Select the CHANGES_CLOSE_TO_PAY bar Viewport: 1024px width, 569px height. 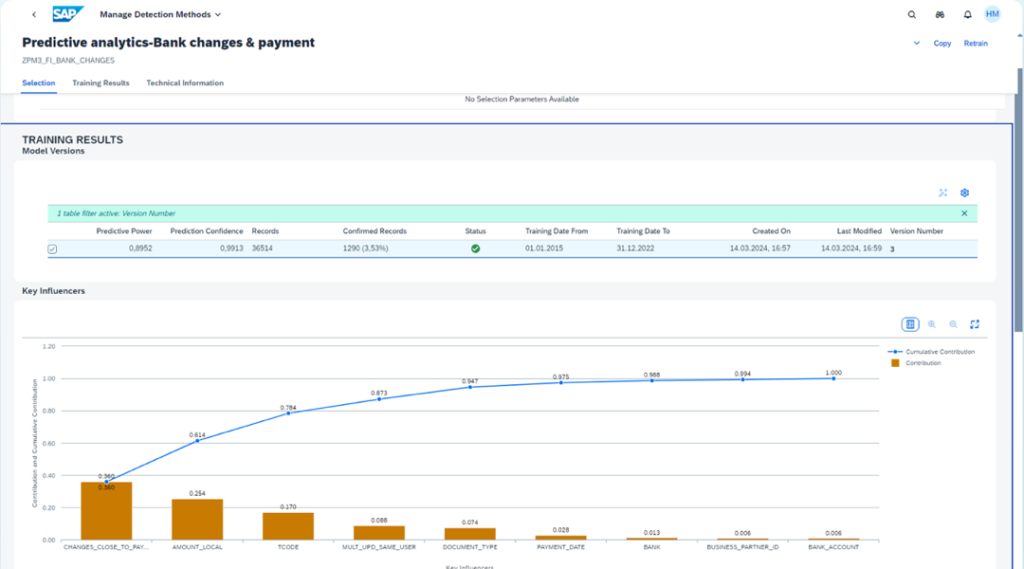pyautogui.click(x=106, y=511)
